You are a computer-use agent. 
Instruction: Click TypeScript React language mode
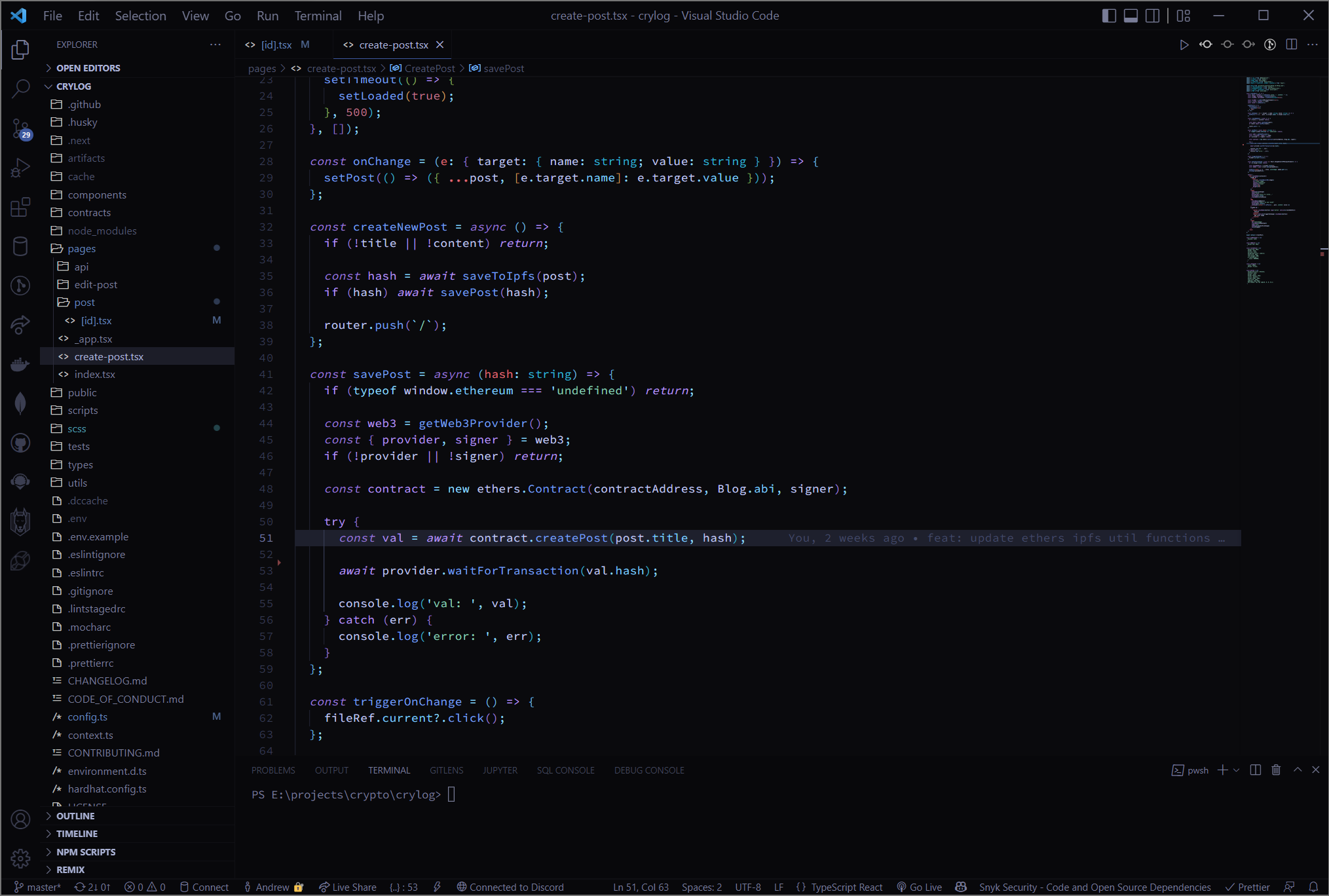846,887
